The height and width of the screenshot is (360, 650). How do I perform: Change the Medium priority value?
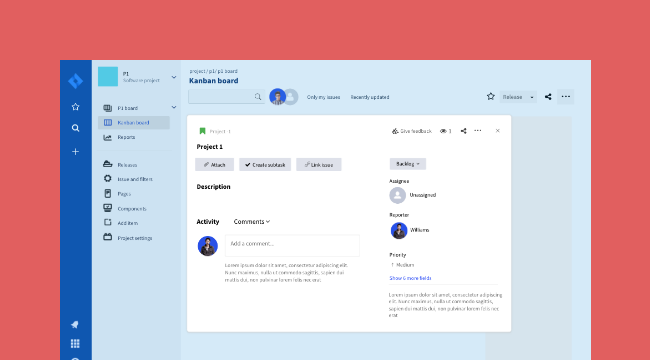coord(402,265)
